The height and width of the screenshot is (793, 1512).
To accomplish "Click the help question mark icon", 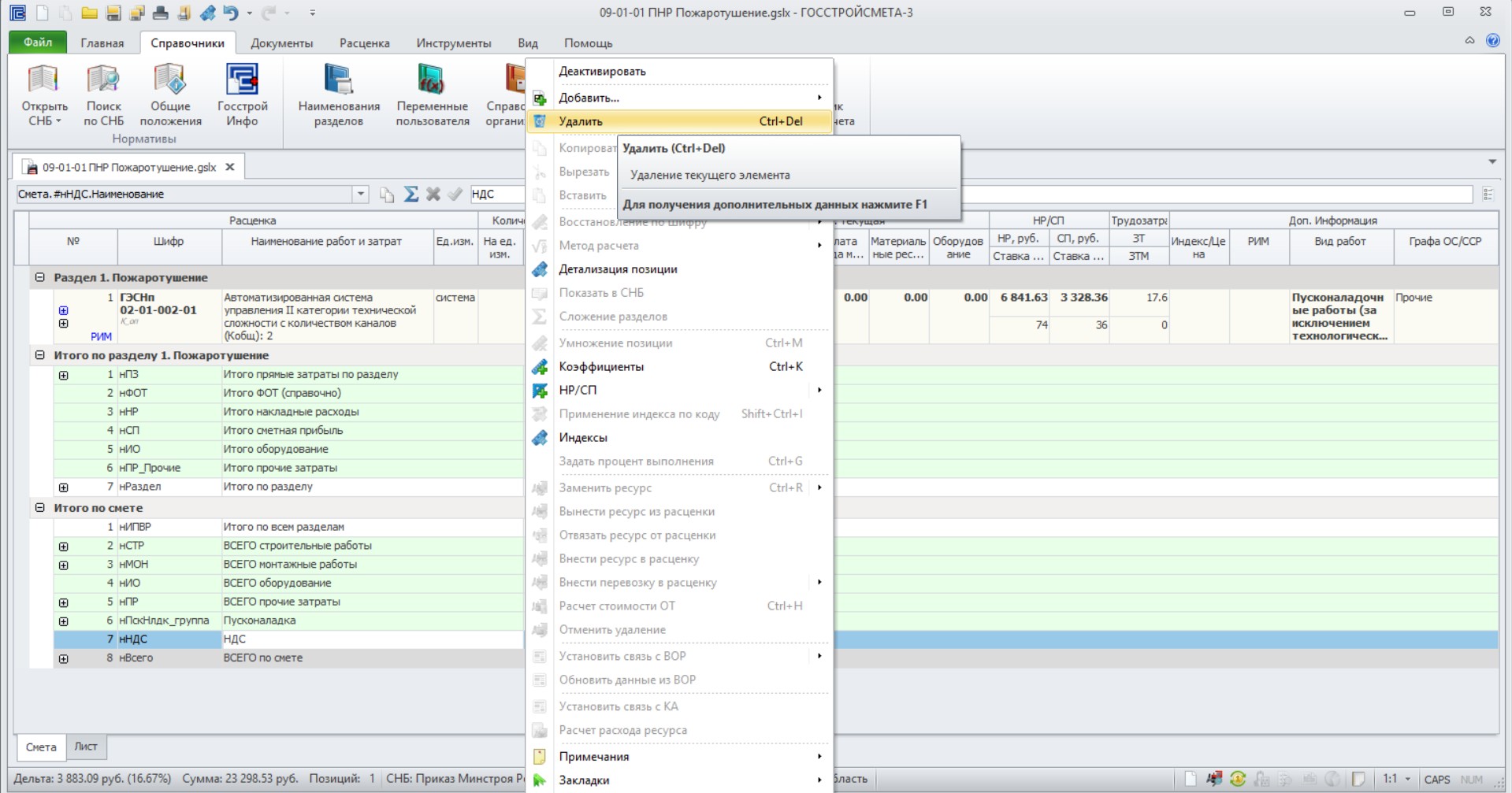I will (x=1492, y=40).
